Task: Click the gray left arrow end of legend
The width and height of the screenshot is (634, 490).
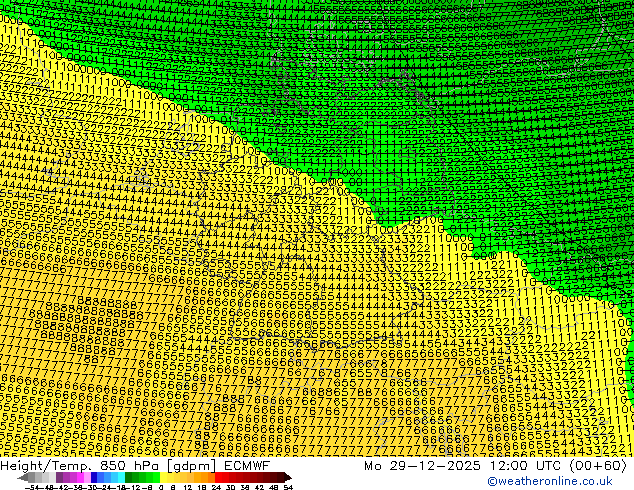Action: (x=23, y=478)
